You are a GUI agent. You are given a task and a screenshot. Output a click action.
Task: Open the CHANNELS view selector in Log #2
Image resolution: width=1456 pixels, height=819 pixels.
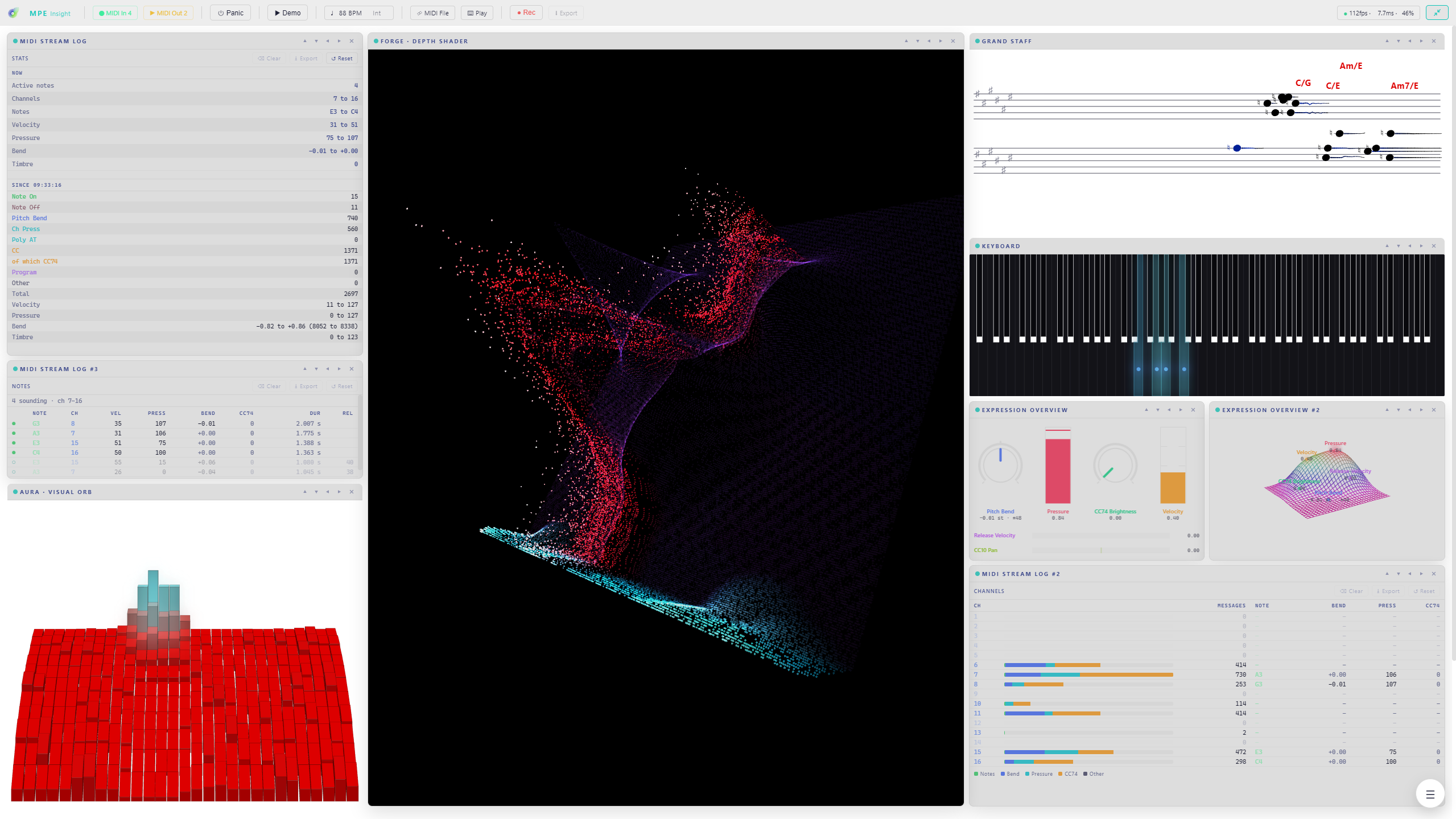click(989, 591)
